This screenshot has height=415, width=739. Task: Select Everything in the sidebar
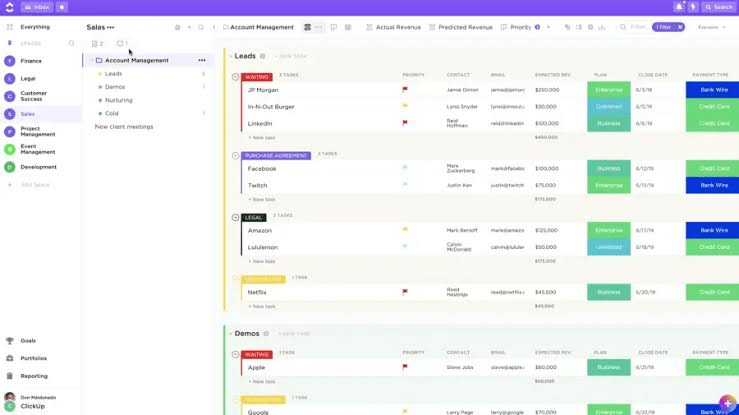coord(35,27)
